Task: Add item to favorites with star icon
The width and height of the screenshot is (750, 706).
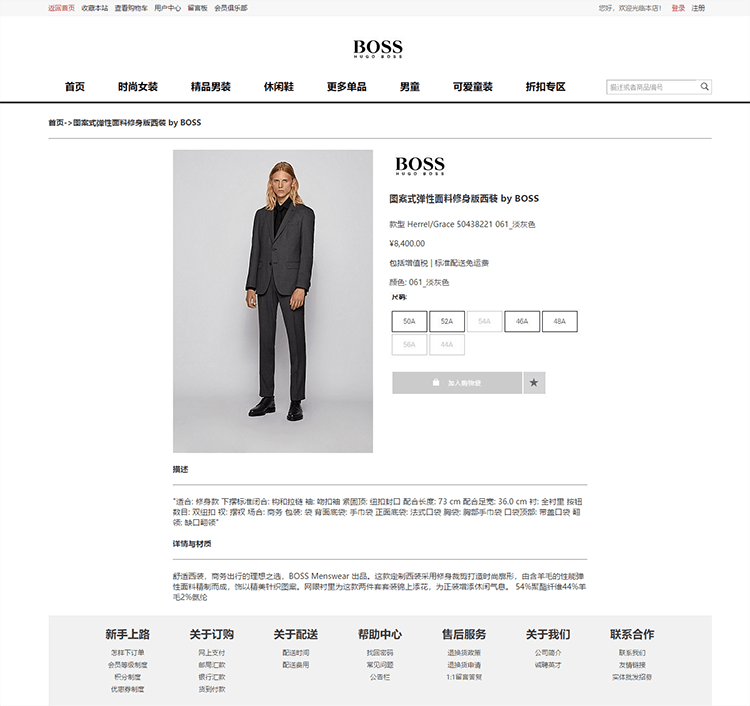Action: pos(534,383)
